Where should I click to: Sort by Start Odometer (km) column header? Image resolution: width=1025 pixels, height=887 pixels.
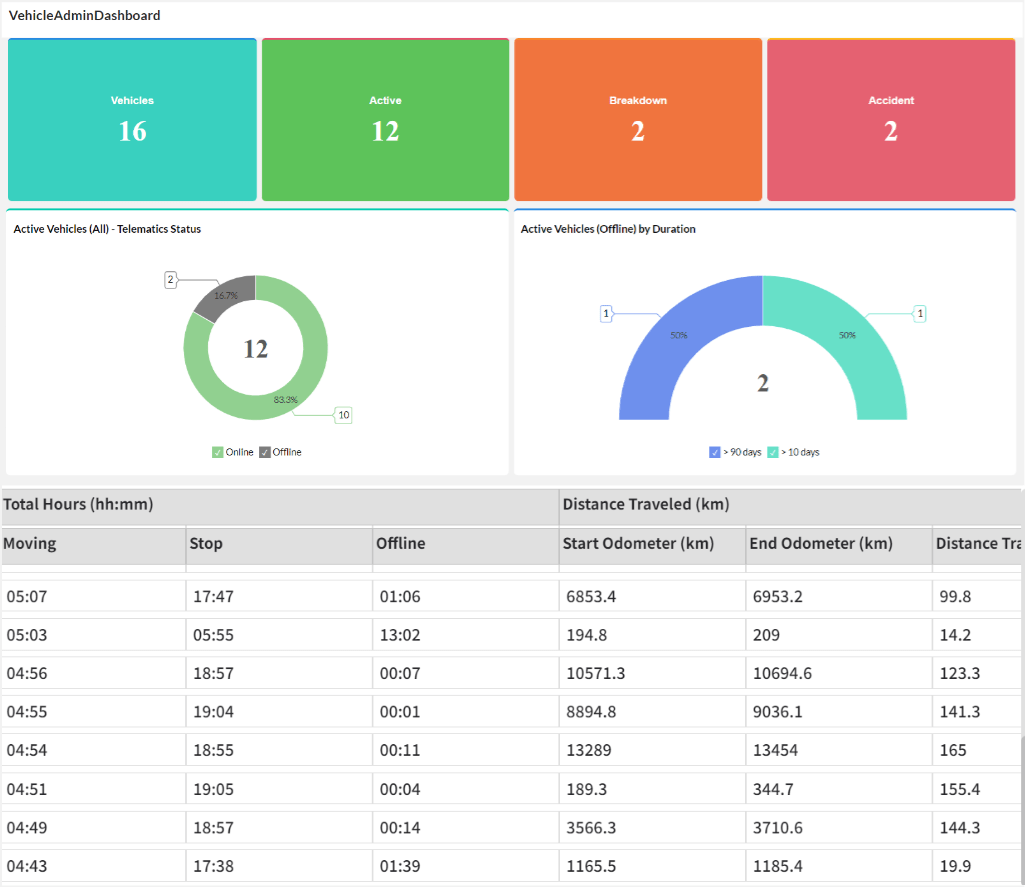pyautogui.click(x=652, y=544)
